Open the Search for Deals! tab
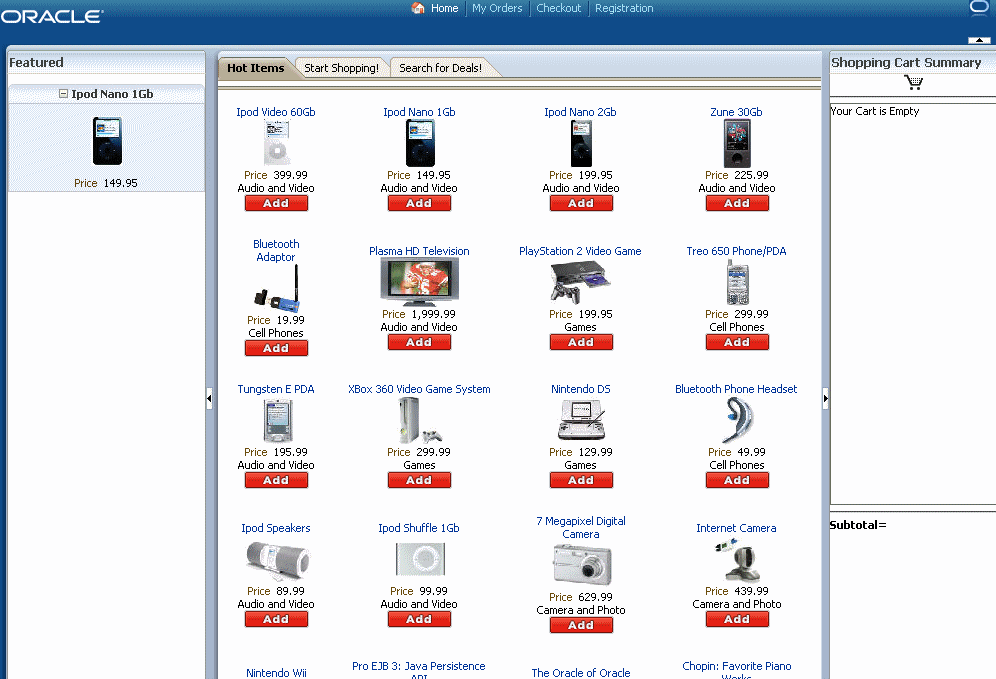The image size is (996, 679). tap(440, 68)
